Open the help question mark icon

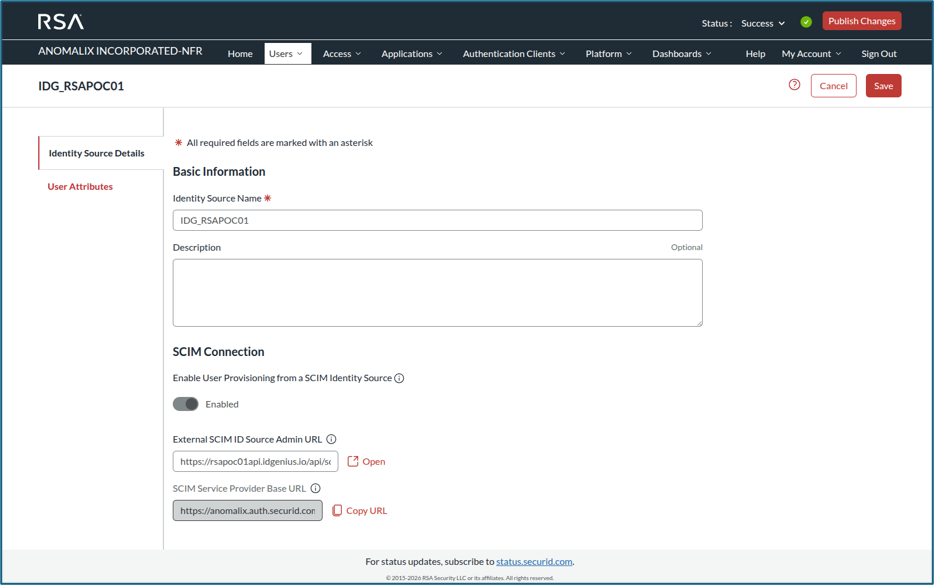click(x=794, y=85)
